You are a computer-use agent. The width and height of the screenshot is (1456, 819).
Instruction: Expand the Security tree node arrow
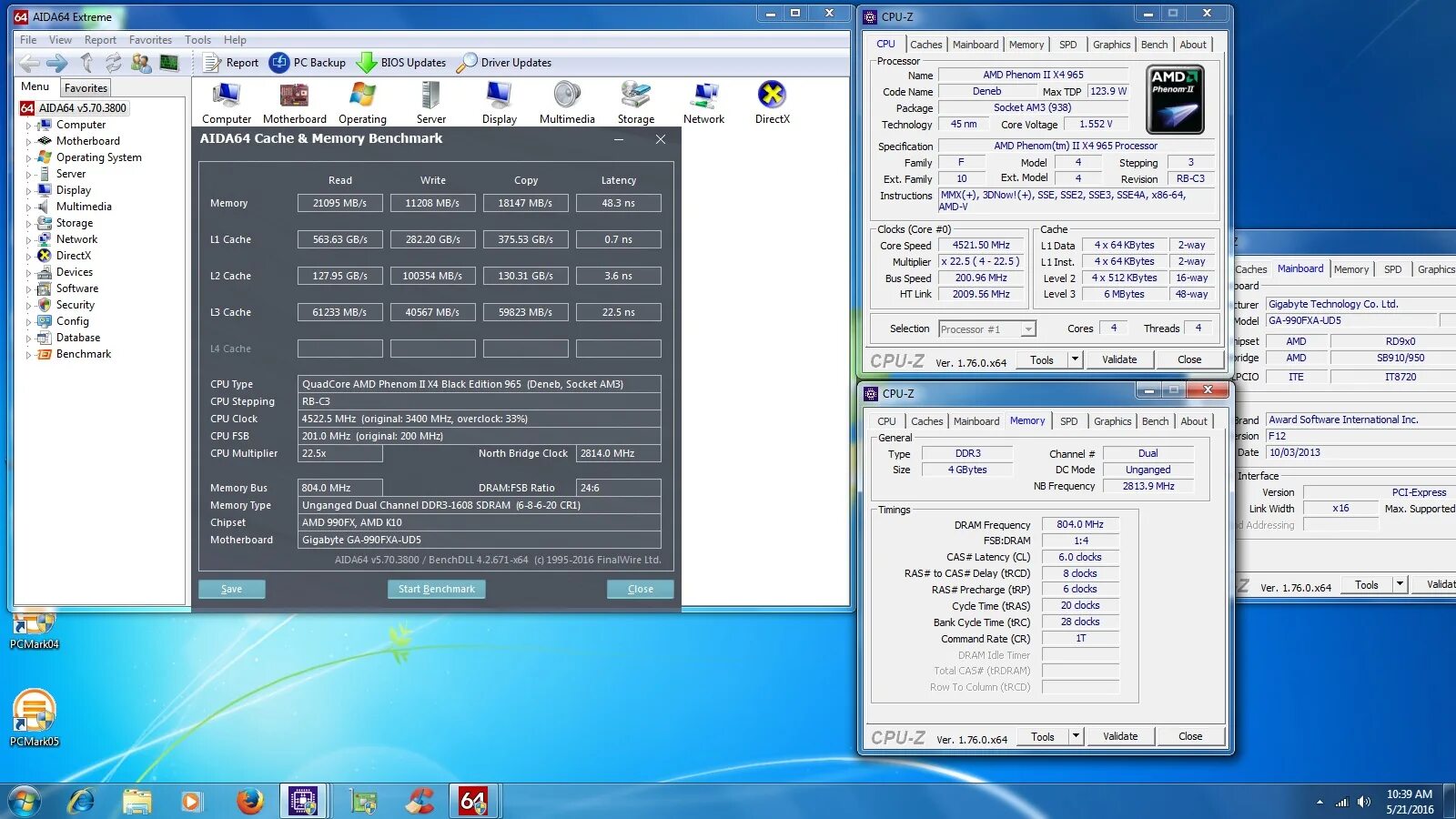pyautogui.click(x=28, y=306)
